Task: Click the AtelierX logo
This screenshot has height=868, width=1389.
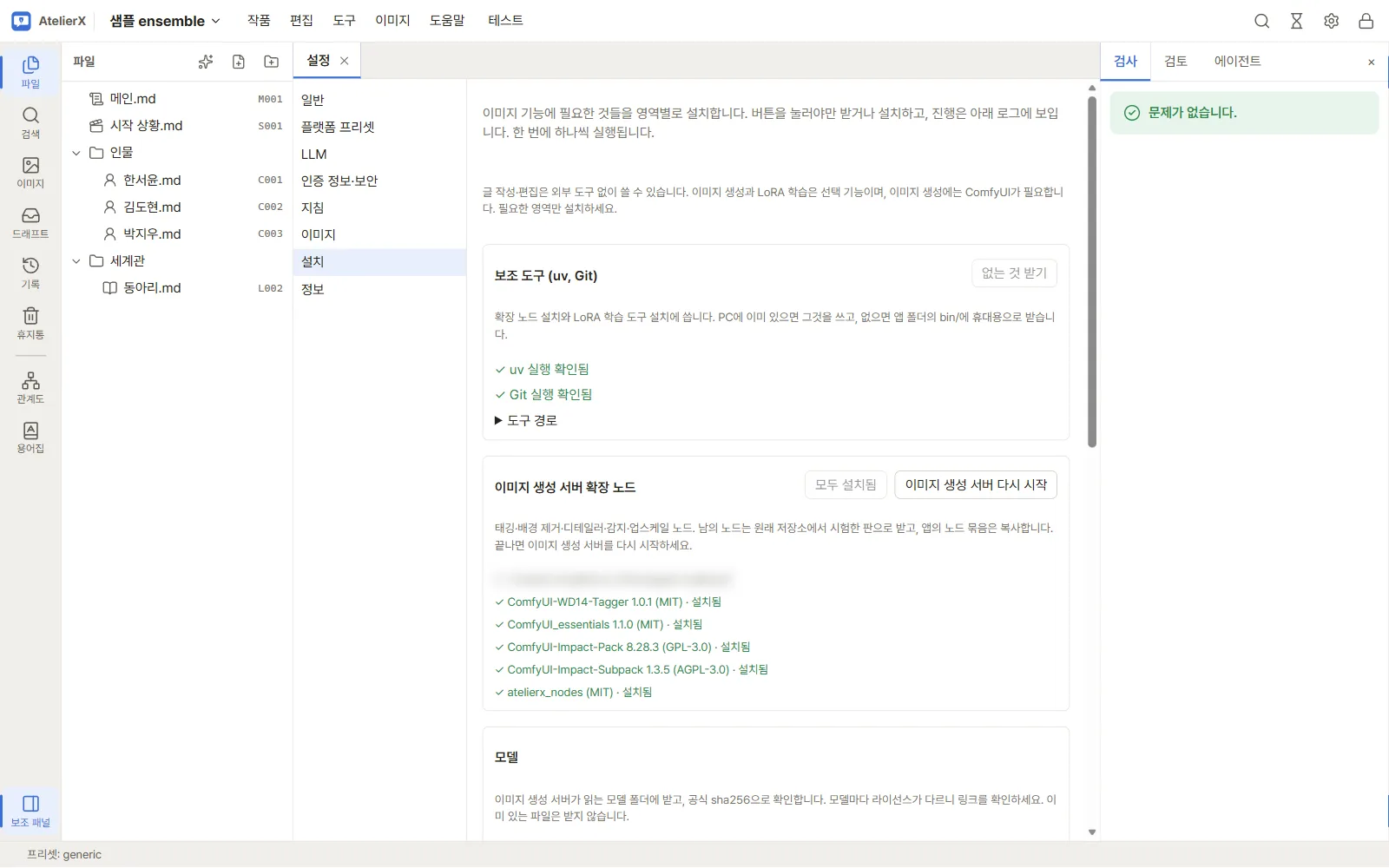Action: pyautogui.click(x=49, y=21)
